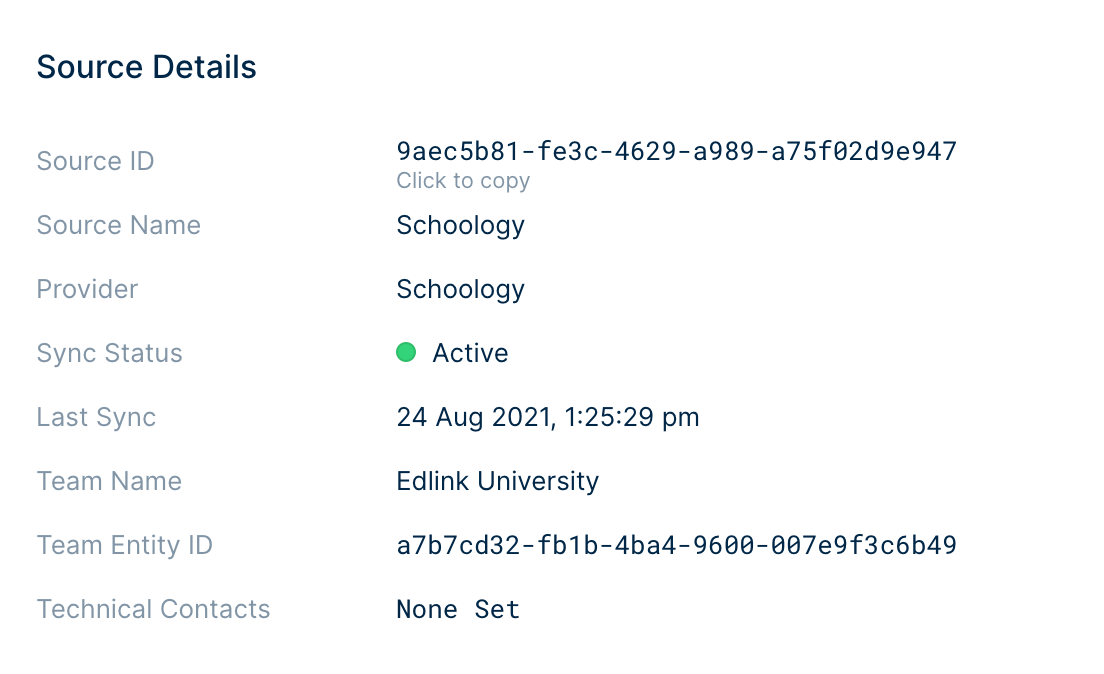Click the None Set technical contacts value

(x=458, y=609)
